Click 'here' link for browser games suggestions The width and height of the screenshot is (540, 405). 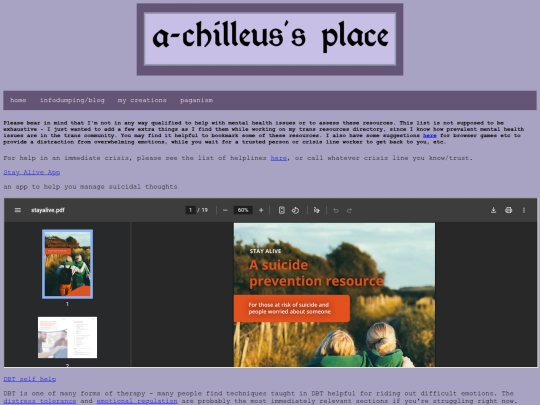[x=429, y=136]
